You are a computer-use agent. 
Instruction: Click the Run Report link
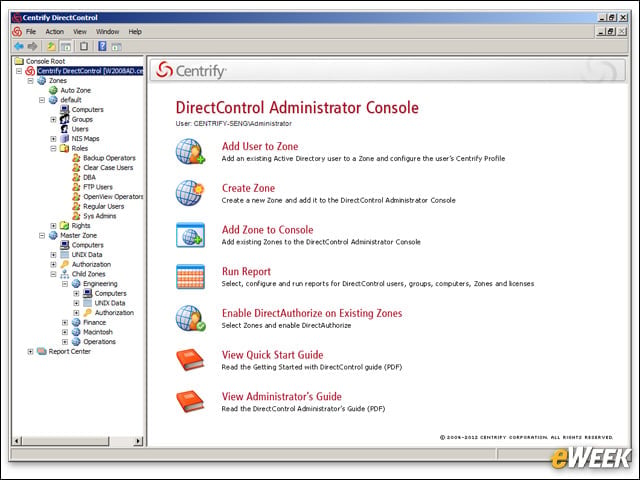[x=246, y=271]
